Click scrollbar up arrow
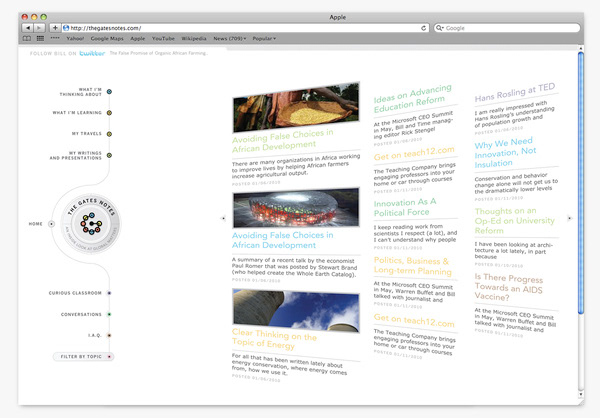Image resolution: width=600 pixels, height=418 pixels. click(x=580, y=49)
